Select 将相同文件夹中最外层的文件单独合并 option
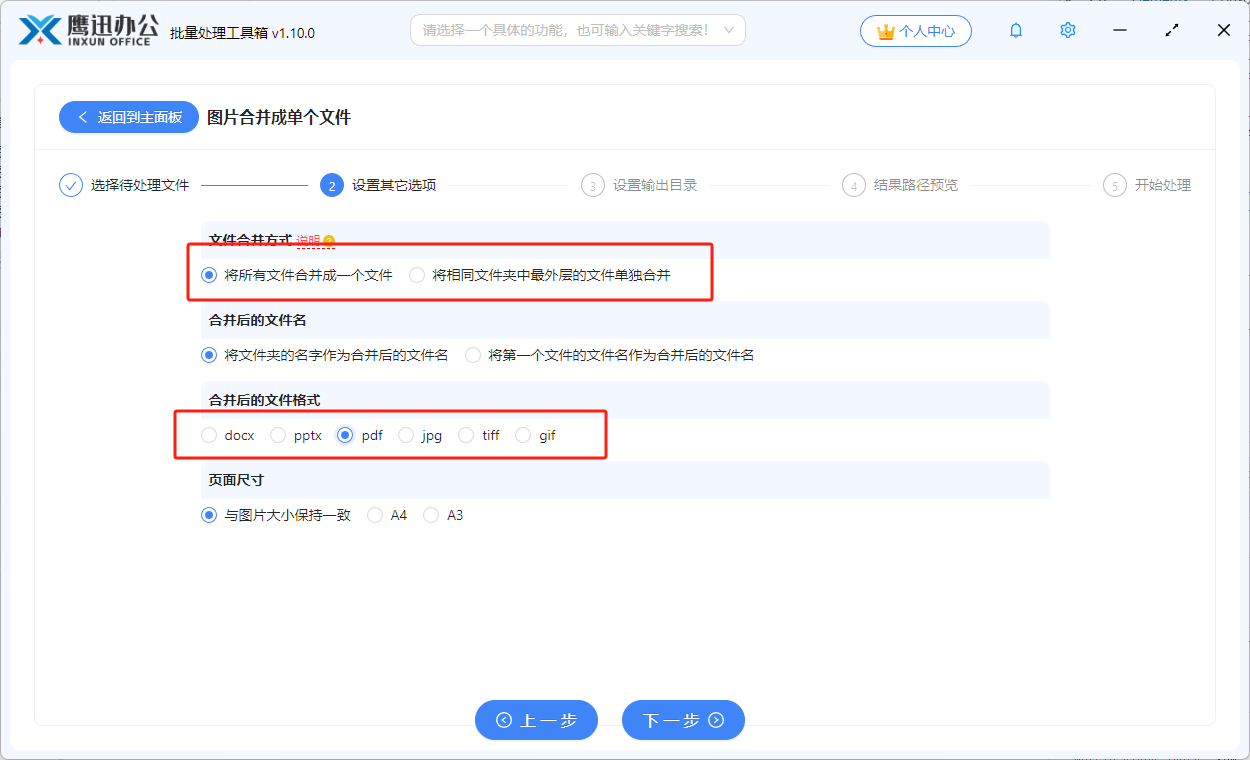1250x760 pixels. (540, 275)
